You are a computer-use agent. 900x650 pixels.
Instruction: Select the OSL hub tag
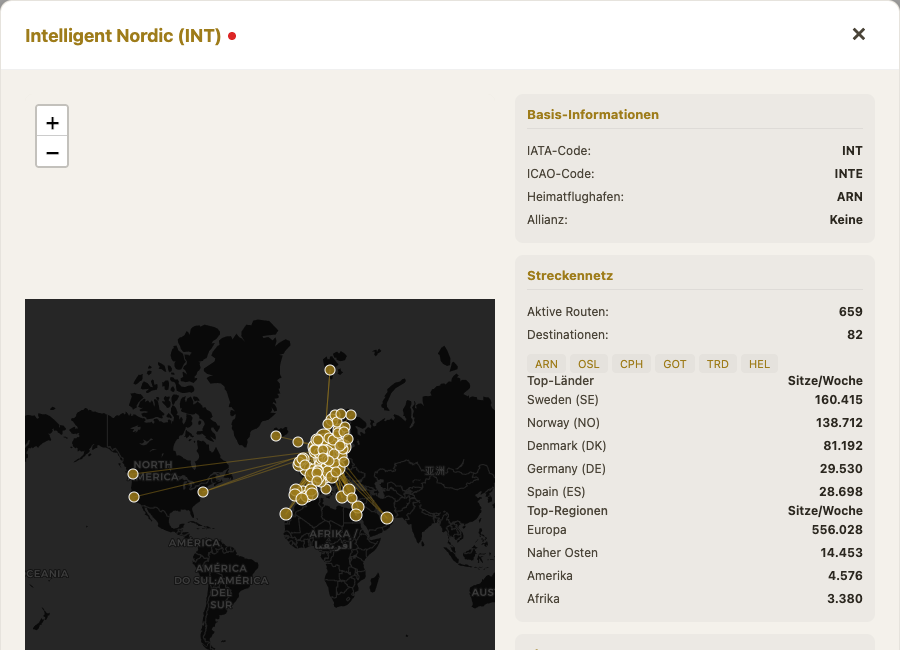(588, 364)
